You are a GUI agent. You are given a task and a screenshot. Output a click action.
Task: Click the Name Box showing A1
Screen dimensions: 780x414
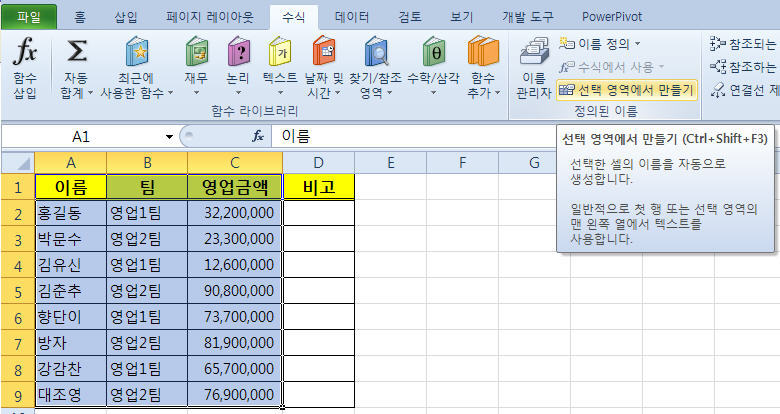pyautogui.click(x=82, y=136)
